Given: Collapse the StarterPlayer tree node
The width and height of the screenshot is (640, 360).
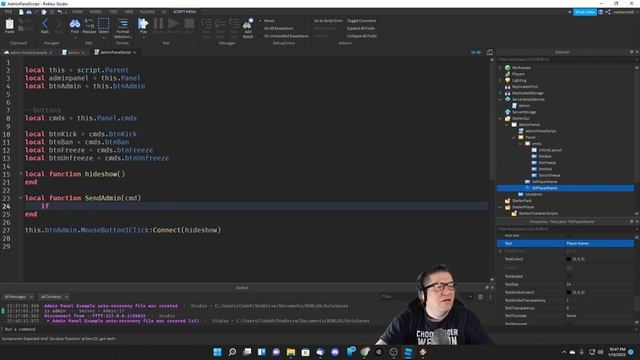Looking at the screenshot, I should click(501, 207).
